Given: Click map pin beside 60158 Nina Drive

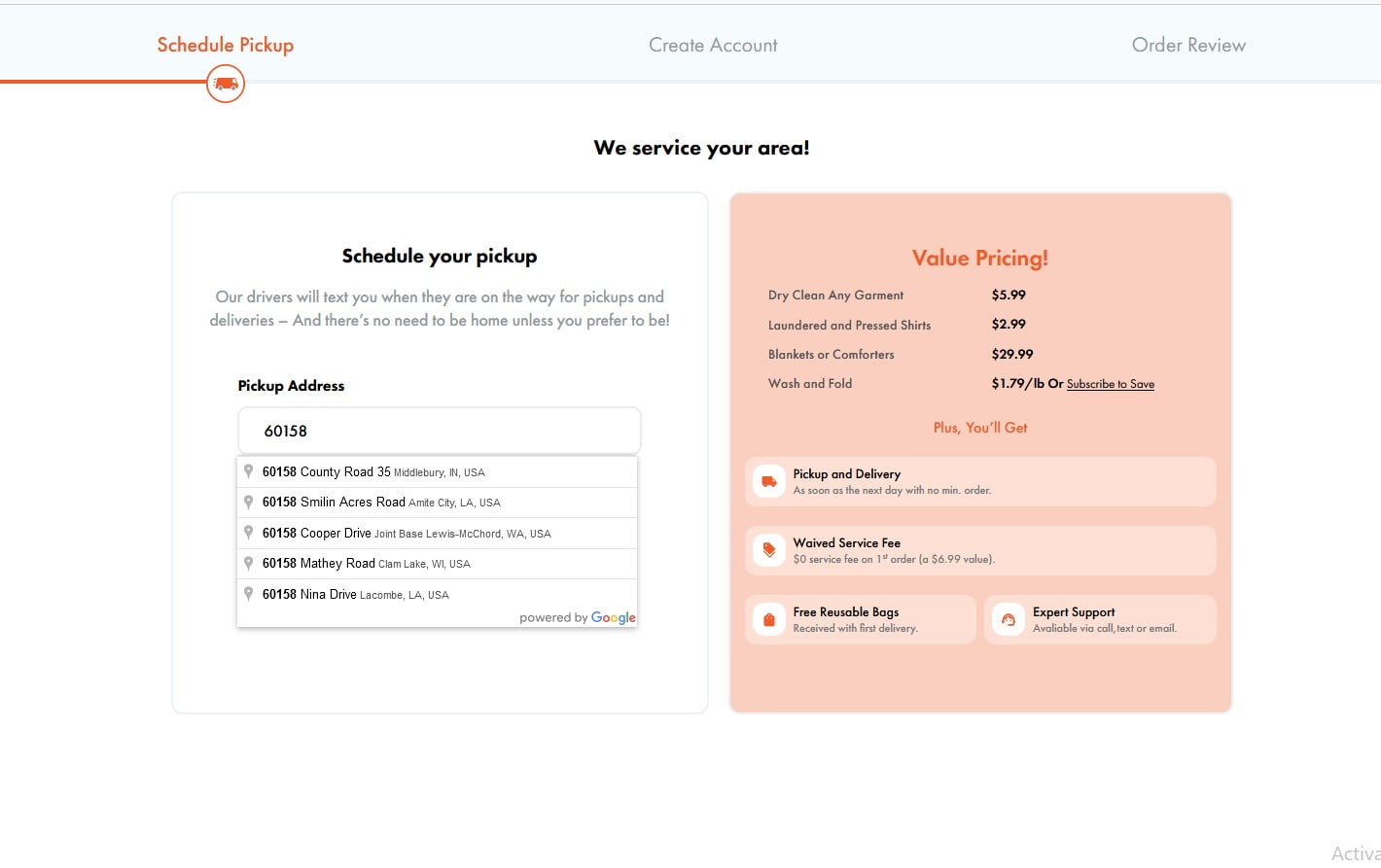Looking at the screenshot, I should pos(249,594).
